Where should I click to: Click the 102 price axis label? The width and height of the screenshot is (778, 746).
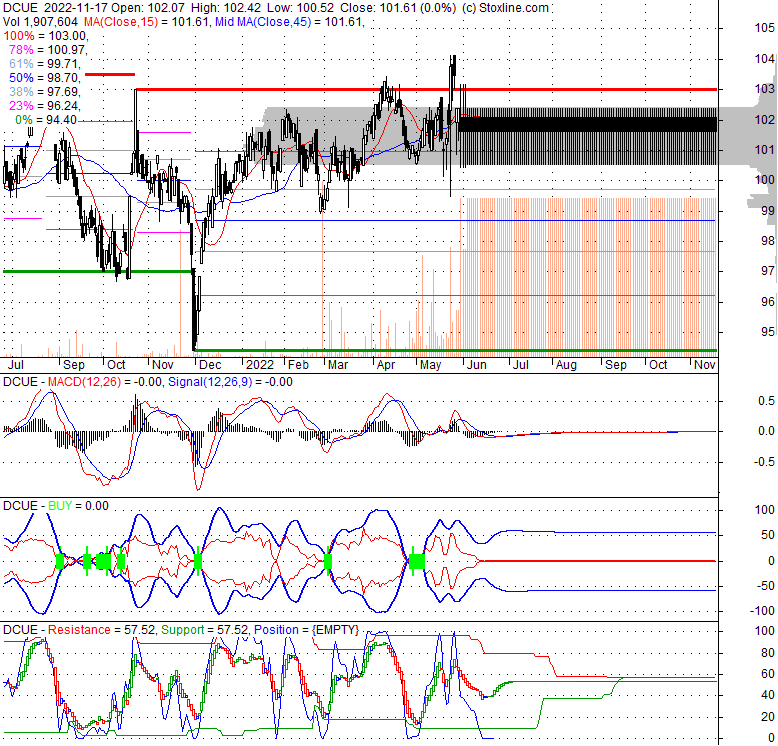[764, 119]
